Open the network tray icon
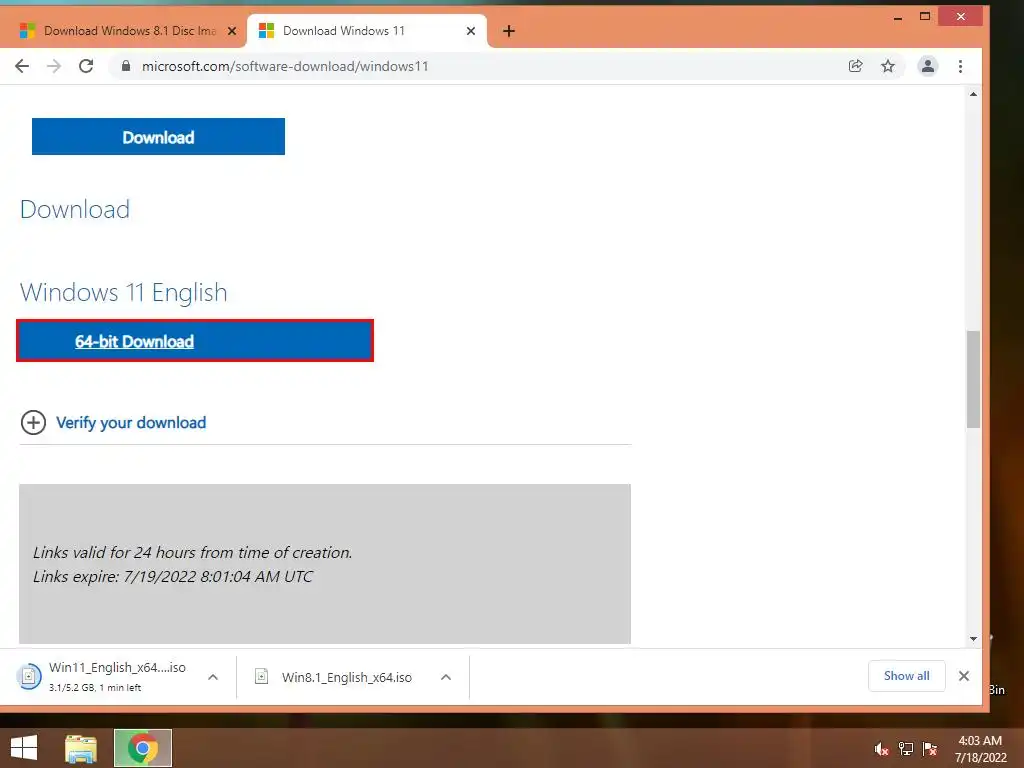The width and height of the screenshot is (1024, 768). (x=906, y=749)
